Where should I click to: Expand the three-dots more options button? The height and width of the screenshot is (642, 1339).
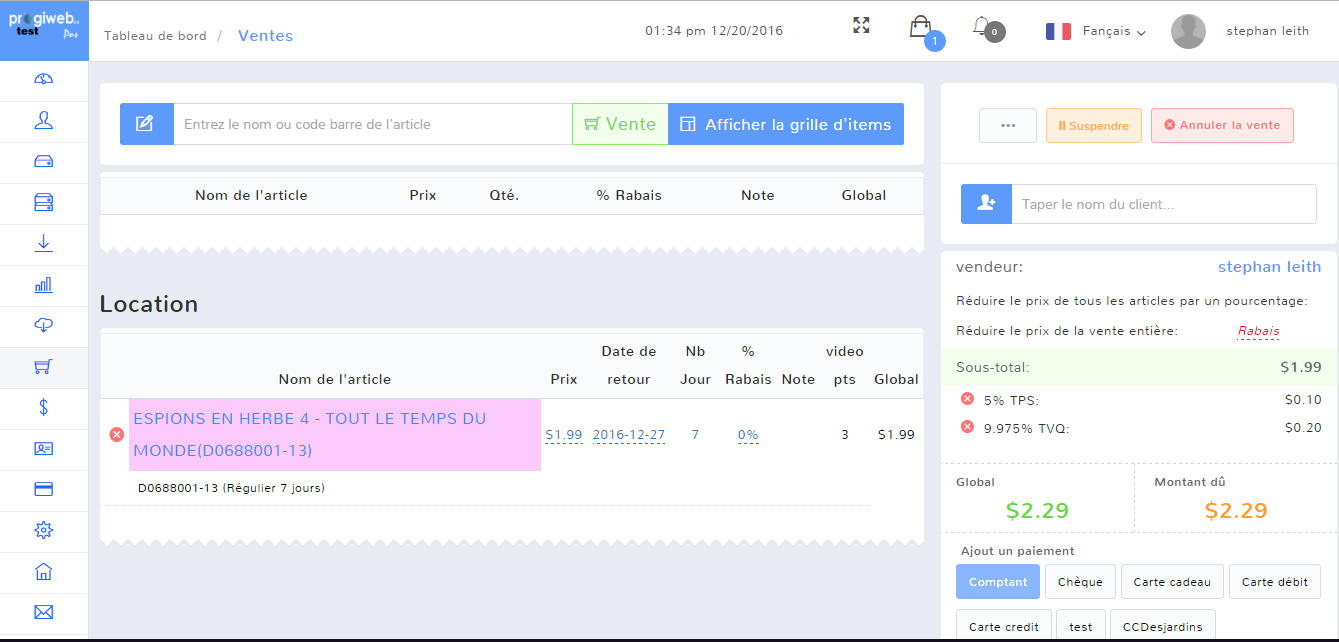pos(1007,126)
